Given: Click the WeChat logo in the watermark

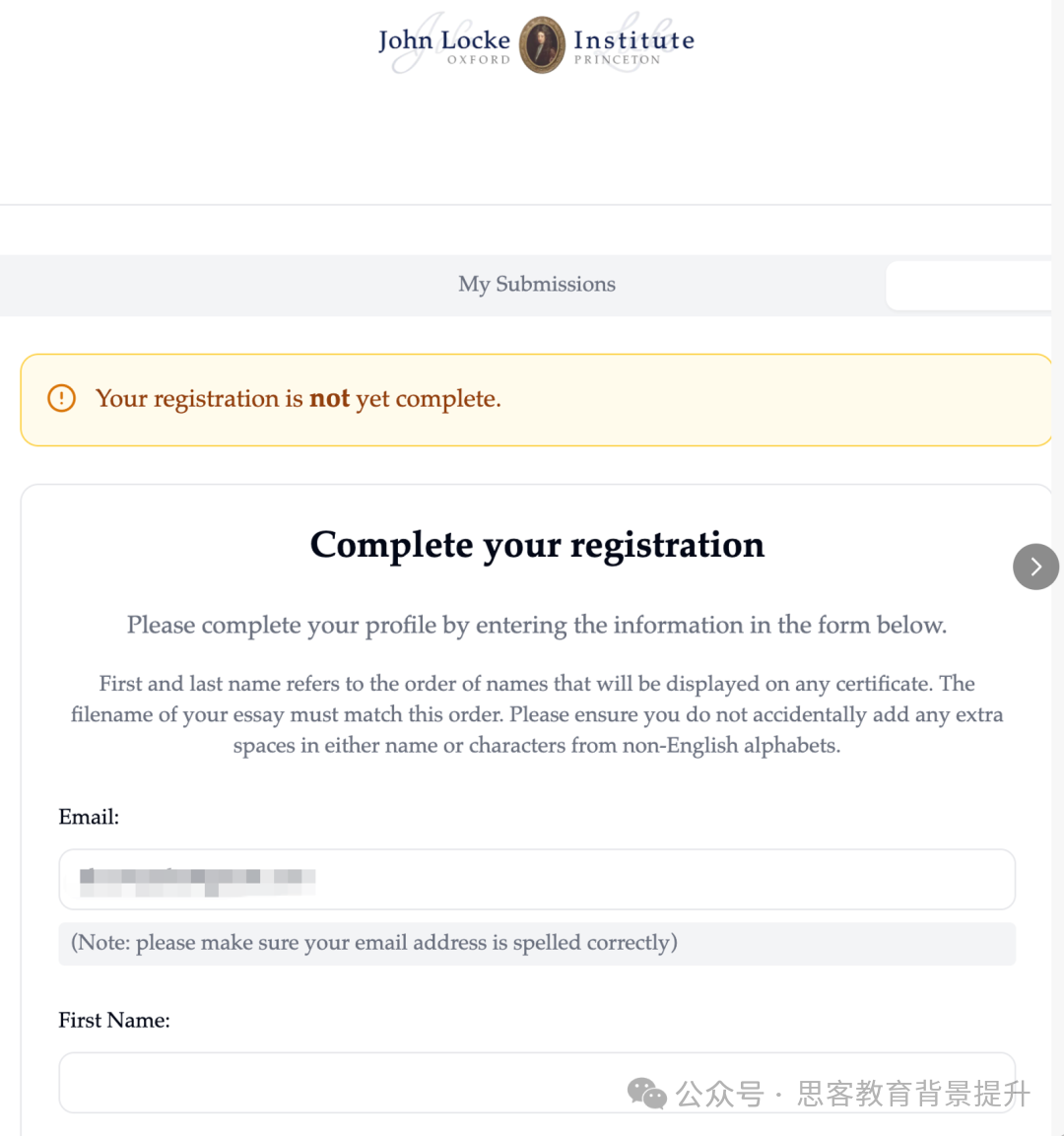Looking at the screenshot, I should (x=646, y=1094).
